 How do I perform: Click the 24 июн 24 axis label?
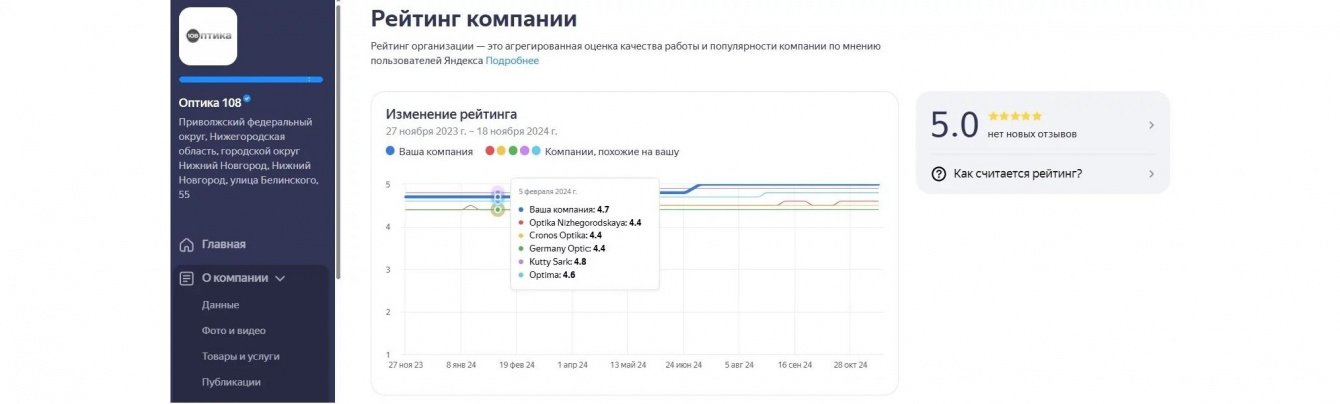click(683, 365)
